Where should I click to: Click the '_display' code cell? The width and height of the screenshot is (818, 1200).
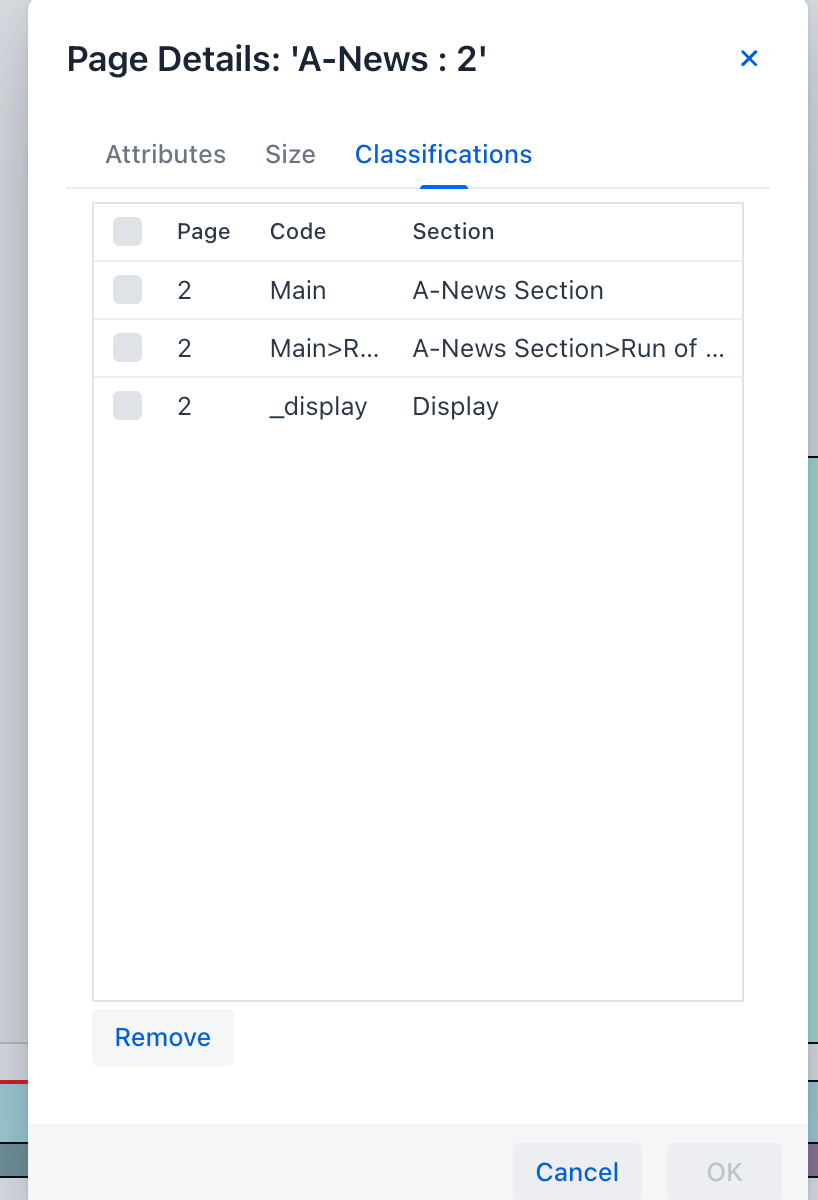pyautogui.click(x=319, y=407)
